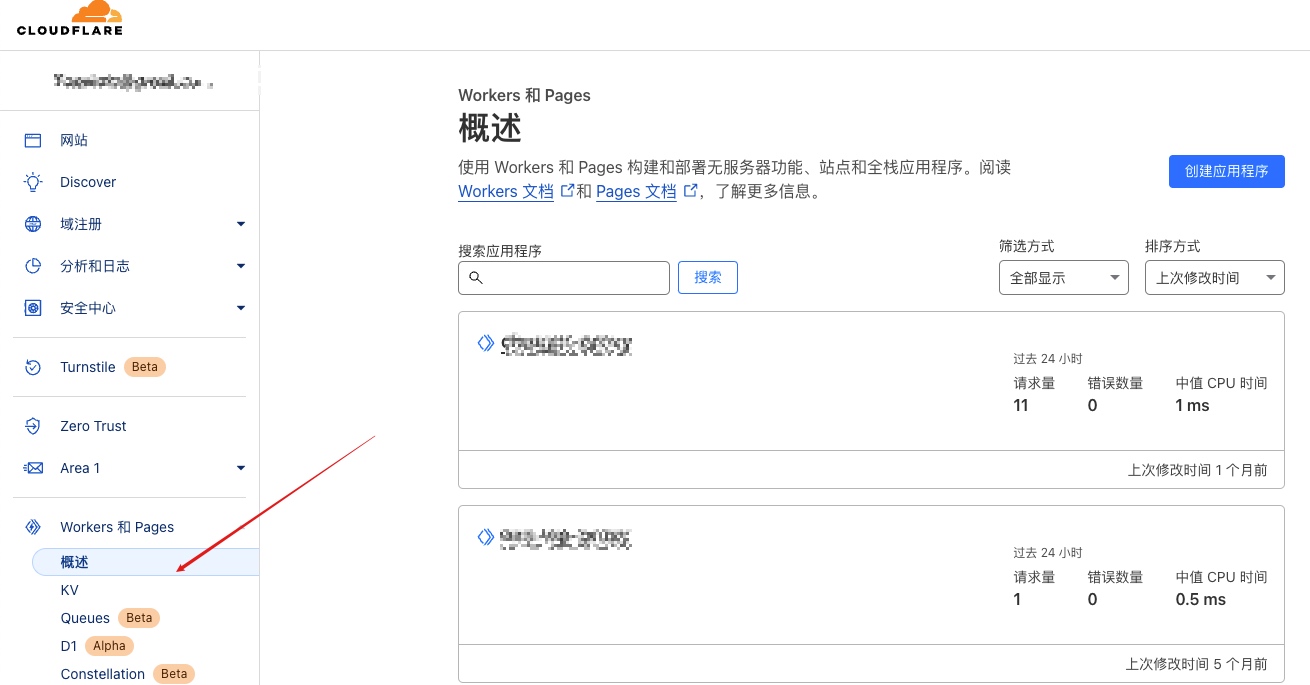Click 上次修改时间 5 个月前 text
Screen dimensions: 1310x685
coord(1197,664)
